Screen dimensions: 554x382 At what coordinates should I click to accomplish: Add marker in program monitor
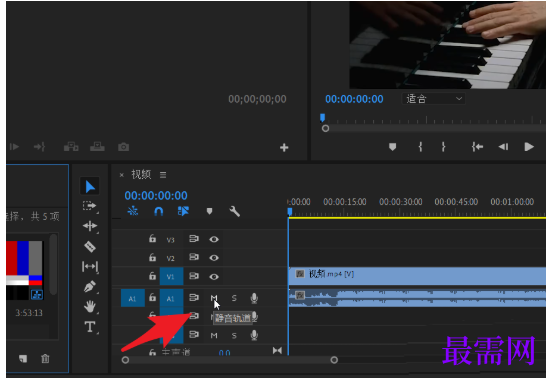[x=392, y=147]
